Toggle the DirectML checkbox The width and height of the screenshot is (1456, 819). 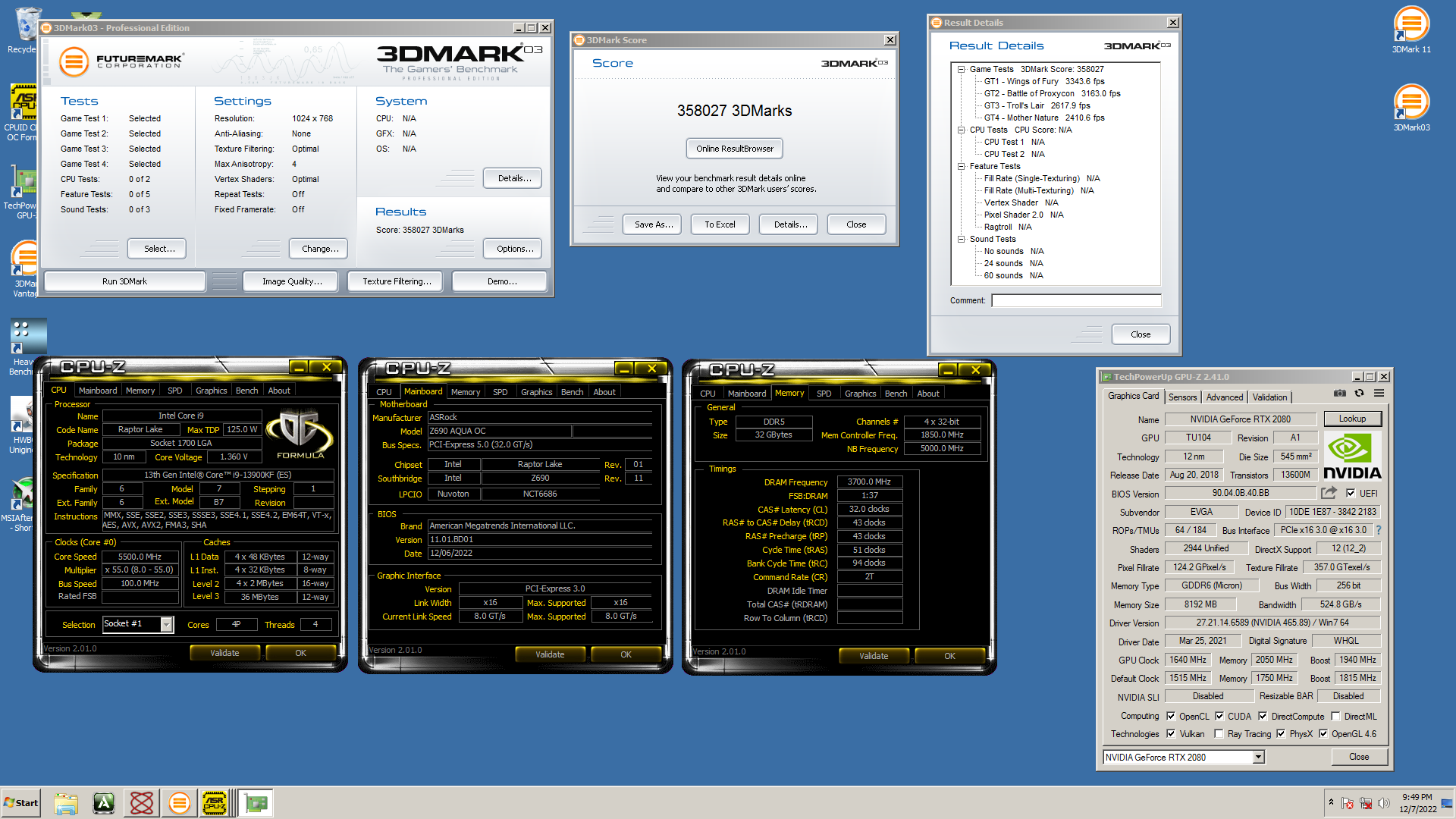tap(1336, 716)
